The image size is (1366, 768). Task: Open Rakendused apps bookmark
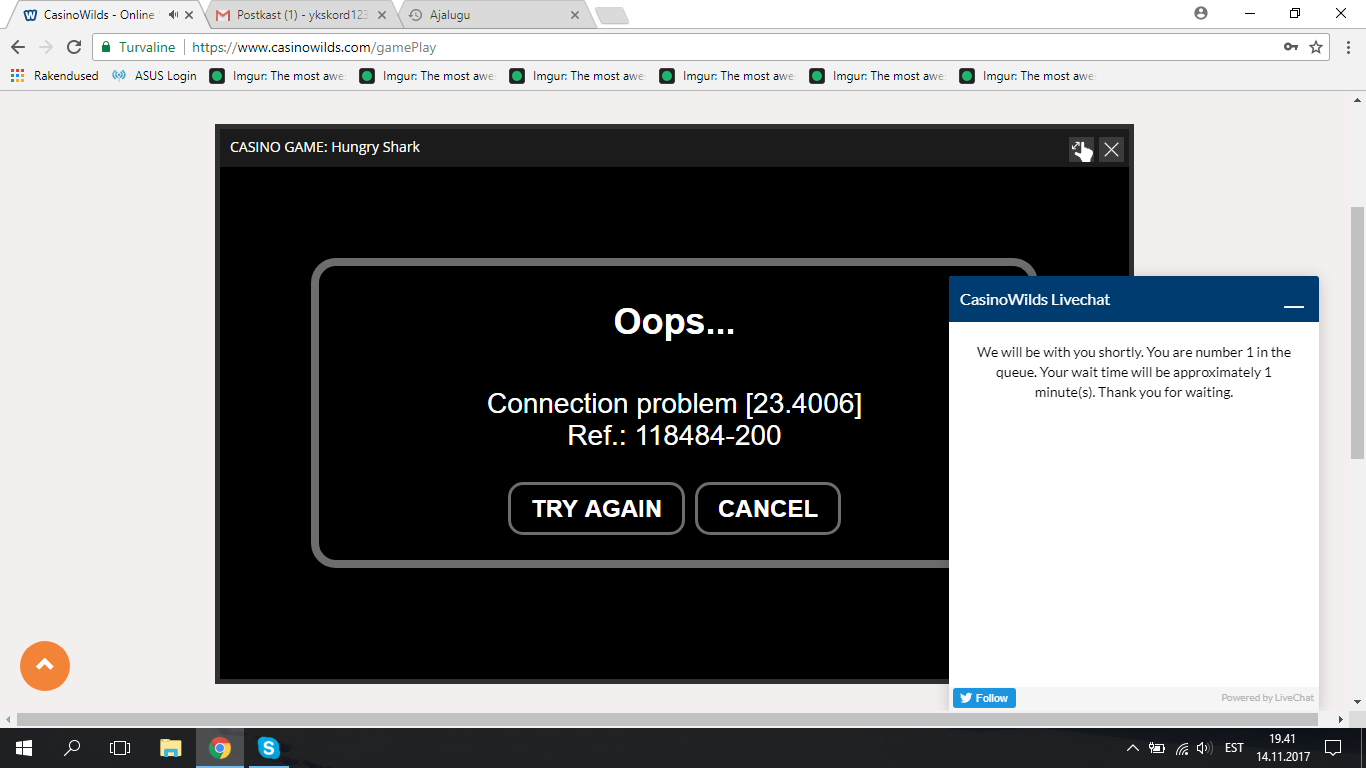pos(55,76)
